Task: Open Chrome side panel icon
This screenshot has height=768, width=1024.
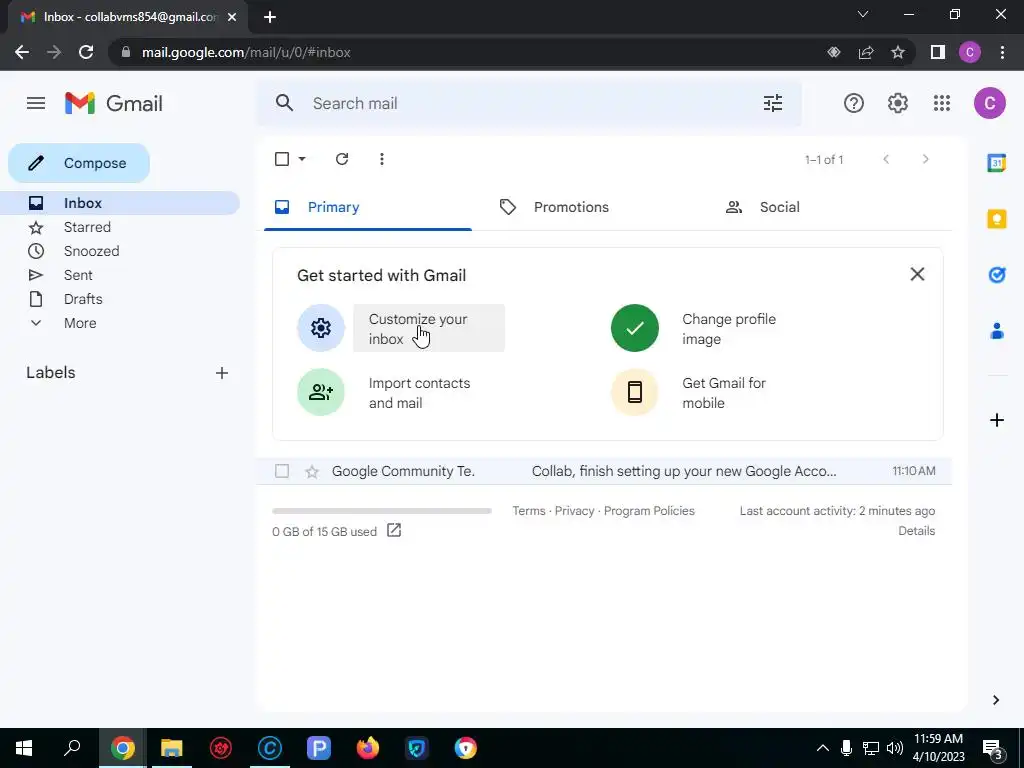Action: click(938, 52)
